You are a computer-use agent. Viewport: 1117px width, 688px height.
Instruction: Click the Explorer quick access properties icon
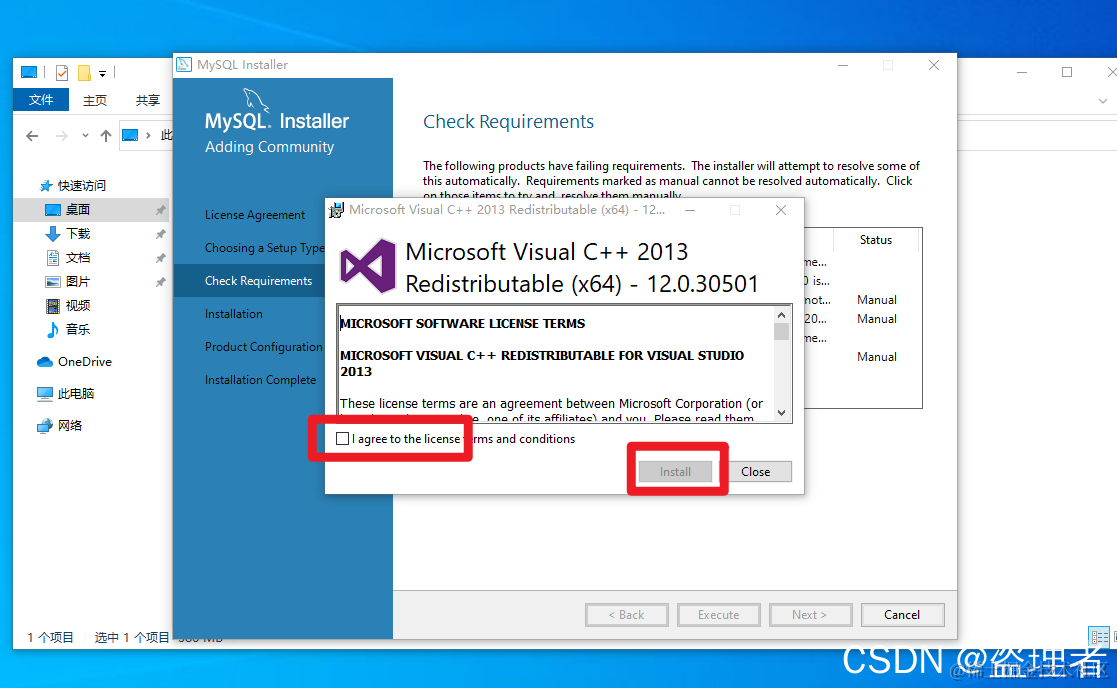[62, 73]
